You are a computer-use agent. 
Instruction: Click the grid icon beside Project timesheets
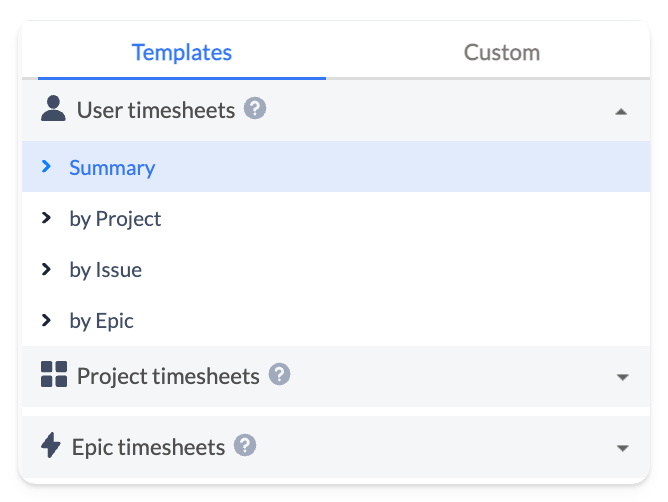point(53,375)
